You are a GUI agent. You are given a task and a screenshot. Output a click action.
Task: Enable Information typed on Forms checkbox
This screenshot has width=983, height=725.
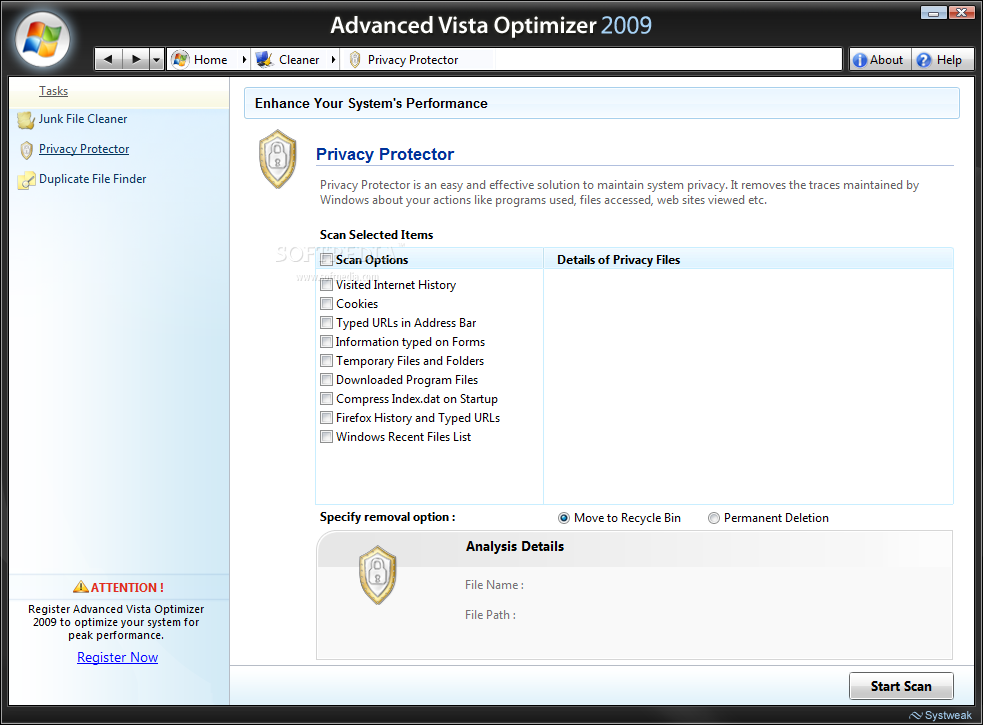(x=327, y=342)
